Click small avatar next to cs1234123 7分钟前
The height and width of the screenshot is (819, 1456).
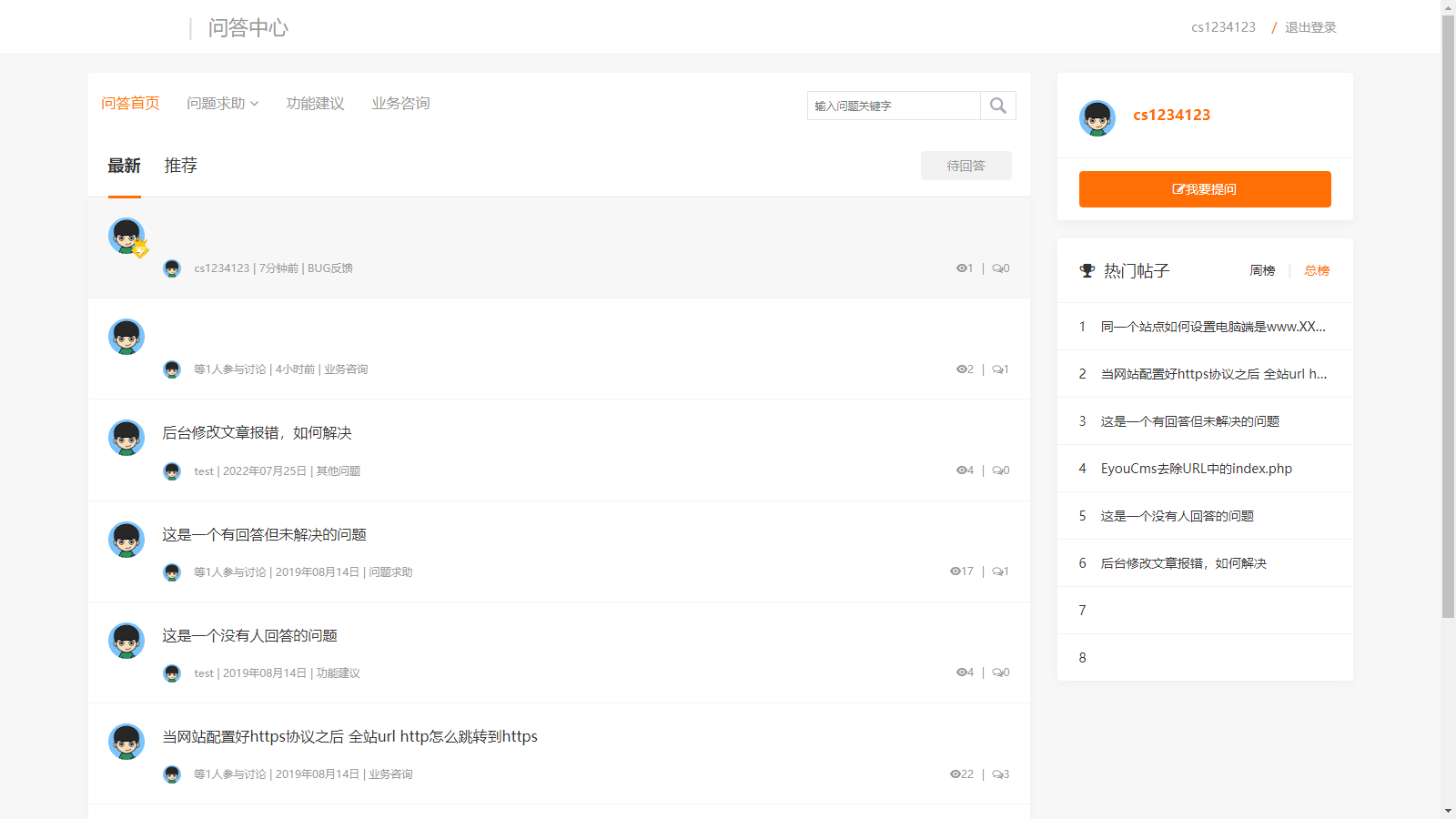172,268
